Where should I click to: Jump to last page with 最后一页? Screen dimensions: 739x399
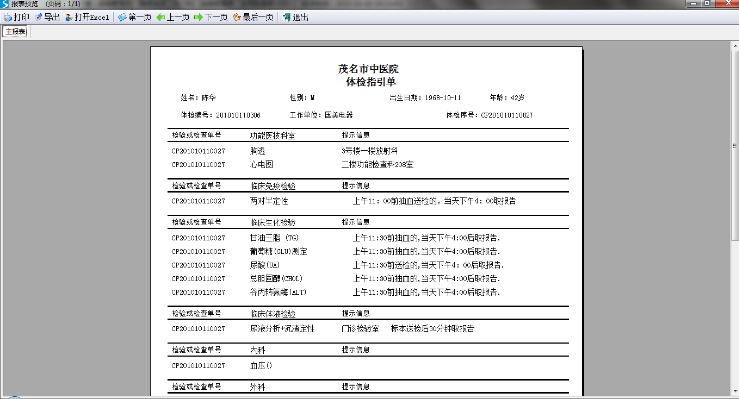point(253,17)
